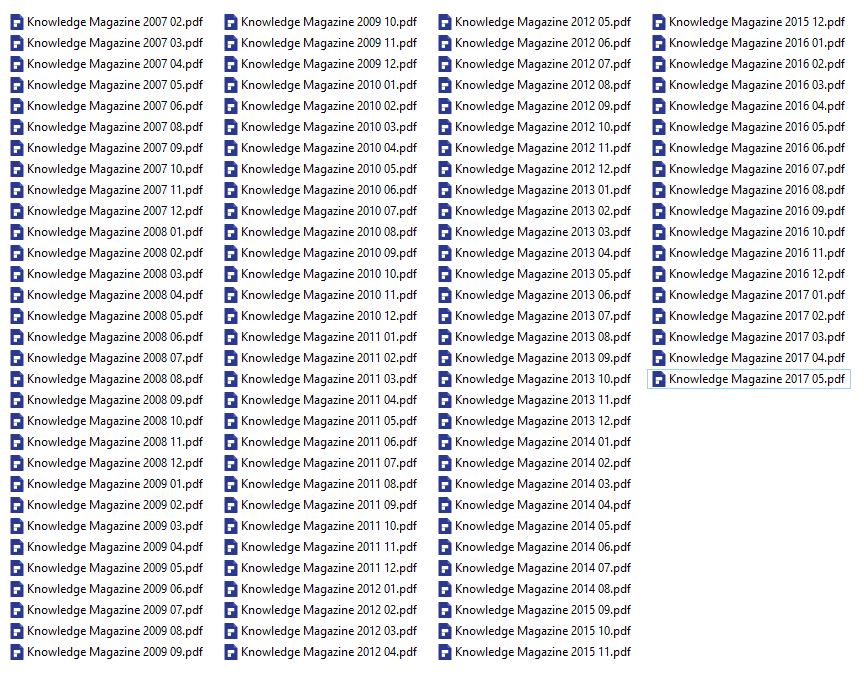Select file name Knowledge Magazine 2008 12.pdf

tap(114, 463)
